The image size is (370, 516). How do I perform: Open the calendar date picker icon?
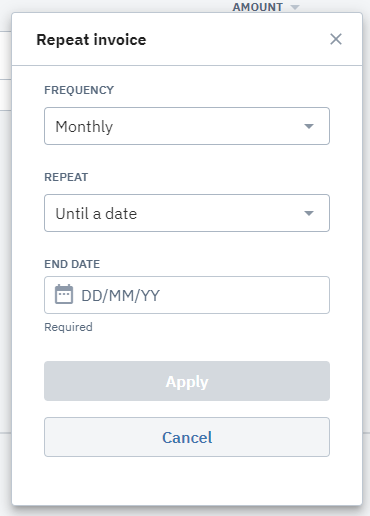(64, 294)
